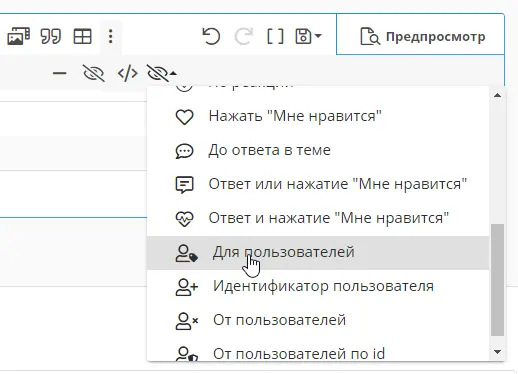Choose От пользователей по id item
The width and height of the screenshot is (518, 374).
(x=318, y=350)
